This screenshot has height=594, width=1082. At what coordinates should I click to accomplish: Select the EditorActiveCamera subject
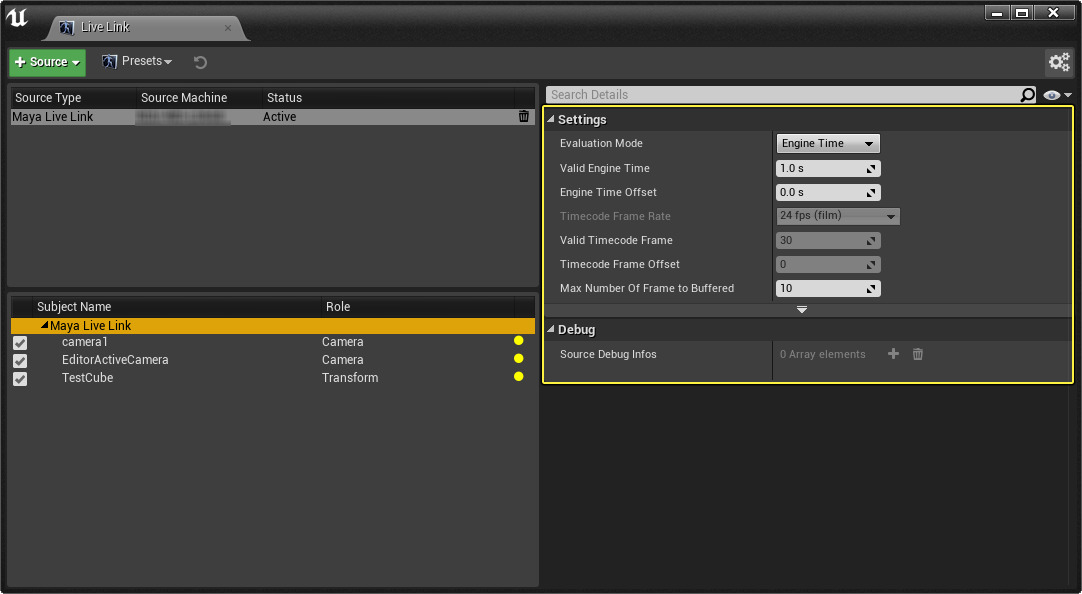115,360
